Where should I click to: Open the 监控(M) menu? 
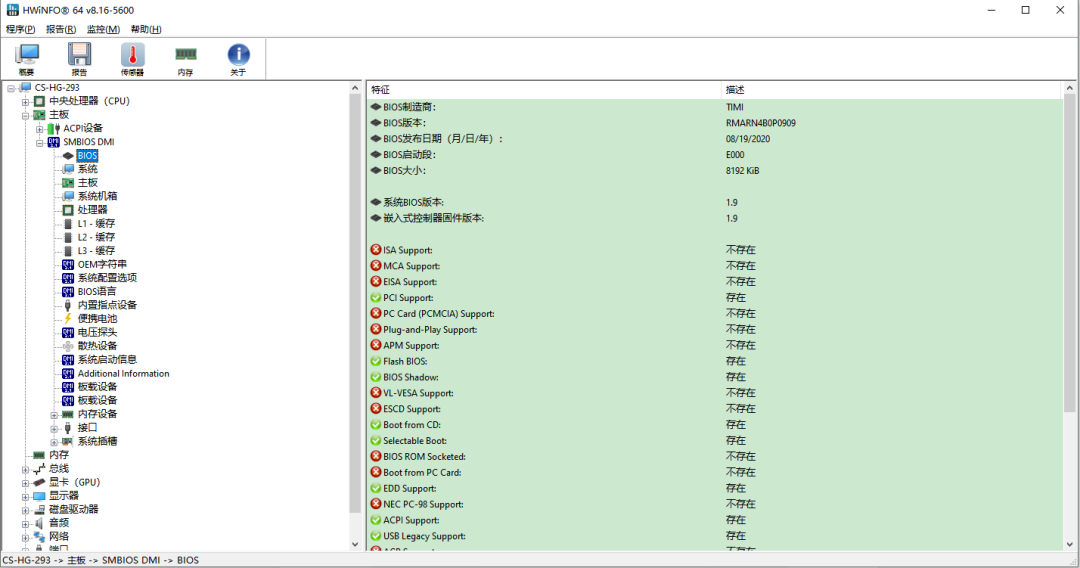103,29
